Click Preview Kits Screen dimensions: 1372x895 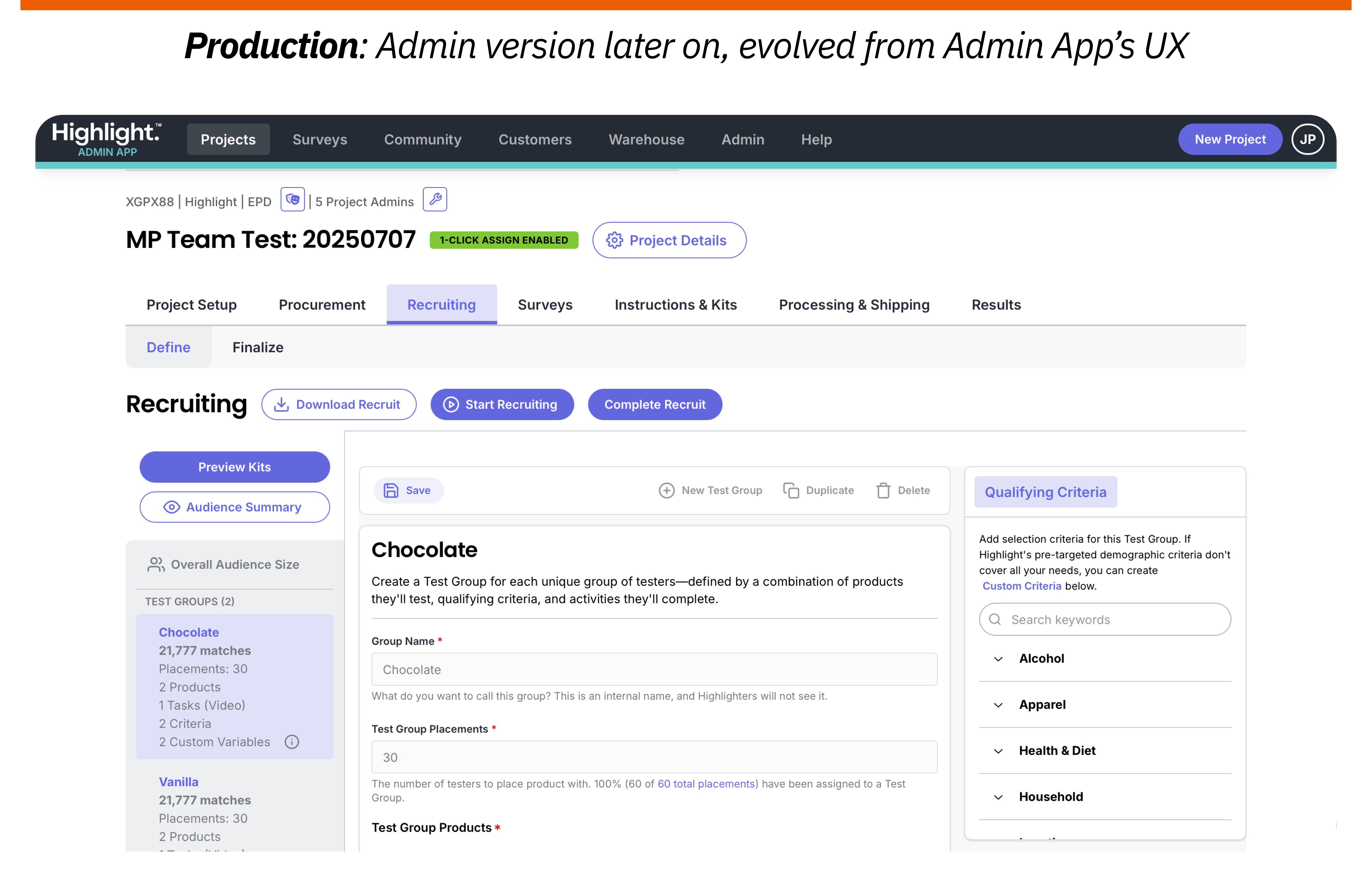point(235,467)
